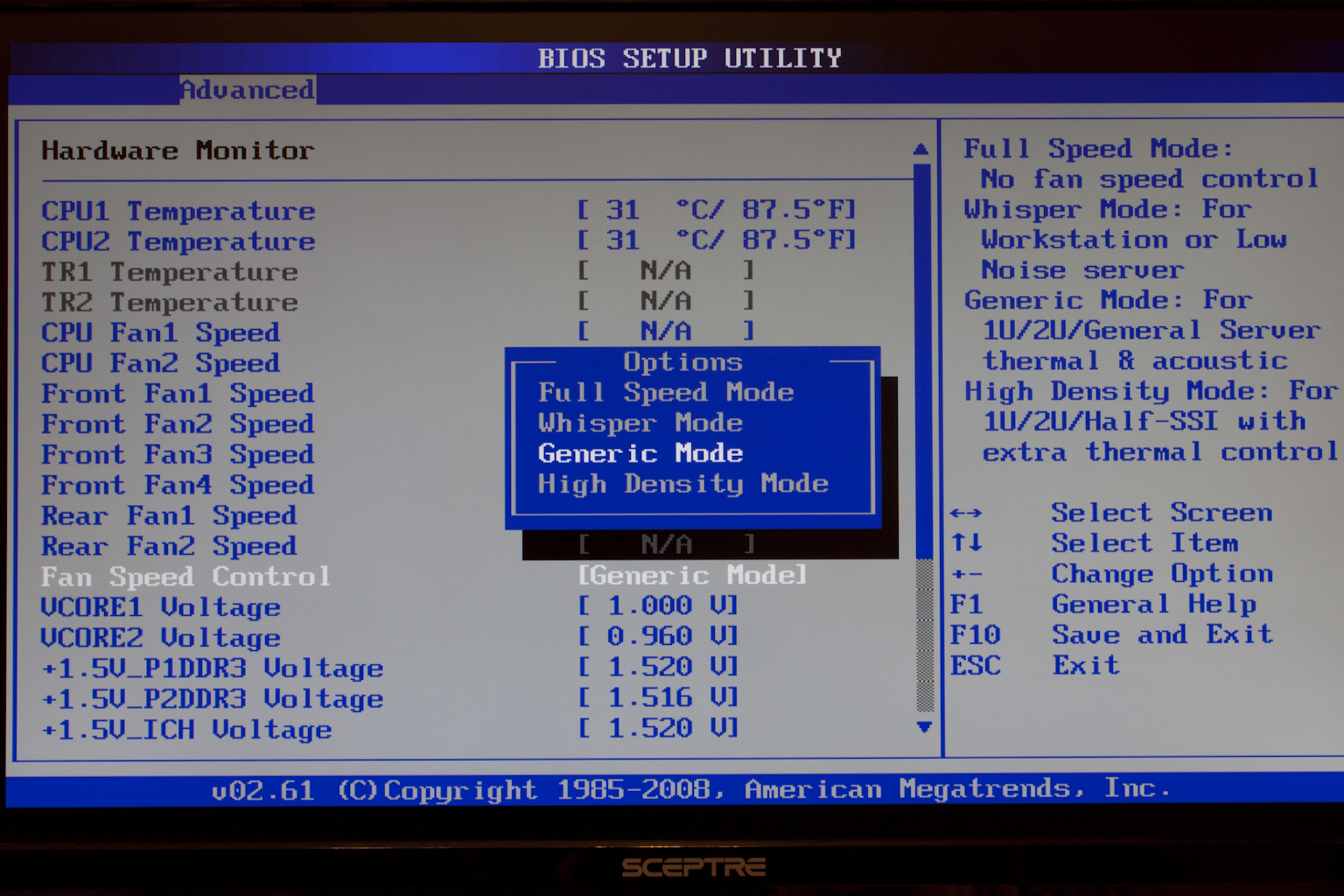Viewport: 1344px width, 896px height.
Task: Select +1.5V_P1DDR3 Voltage label
Action: (213, 668)
